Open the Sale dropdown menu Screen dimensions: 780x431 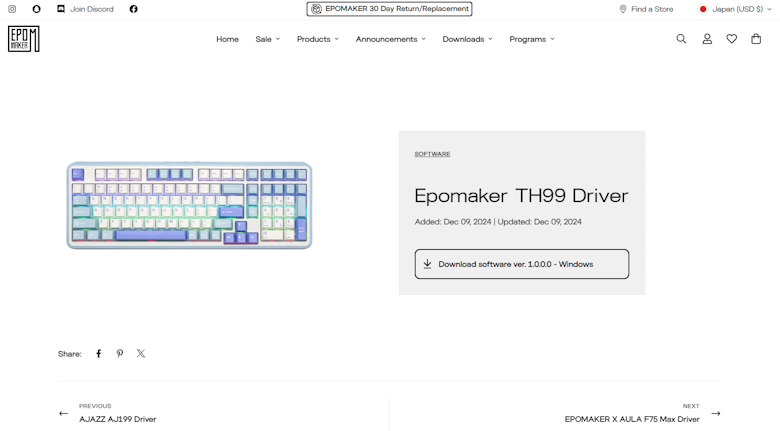[267, 39]
